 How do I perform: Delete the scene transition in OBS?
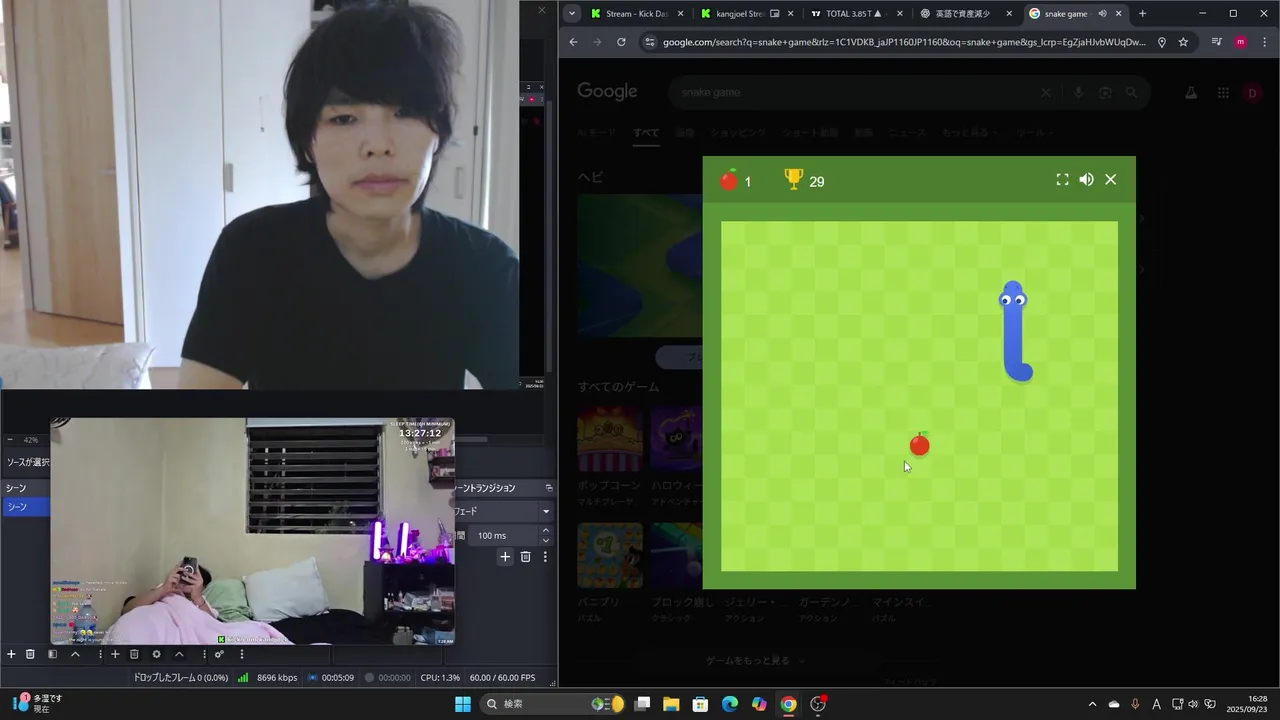(x=526, y=557)
